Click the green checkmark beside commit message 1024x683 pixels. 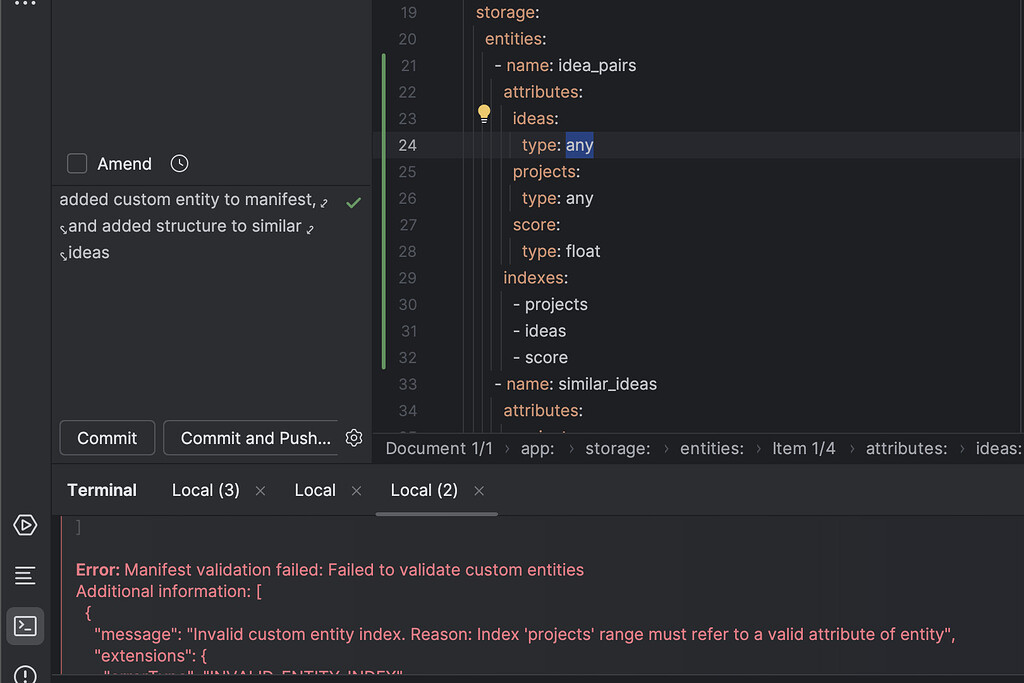[353, 201]
